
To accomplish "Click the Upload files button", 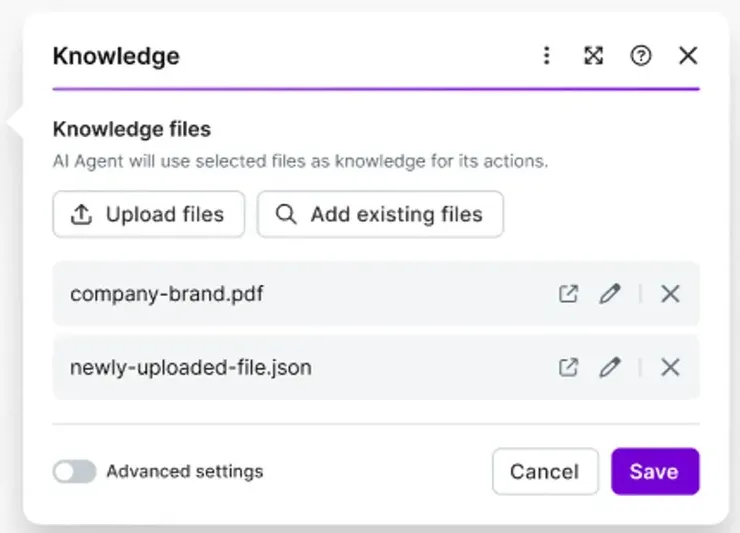I will (149, 214).
